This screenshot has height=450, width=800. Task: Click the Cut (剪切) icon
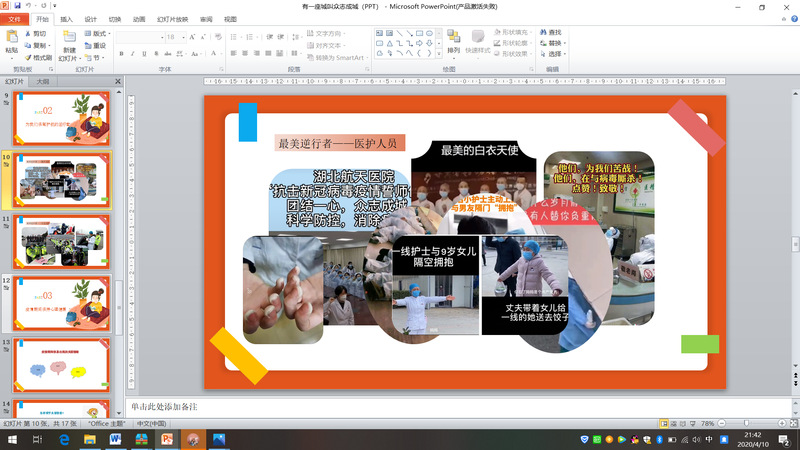point(39,33)
